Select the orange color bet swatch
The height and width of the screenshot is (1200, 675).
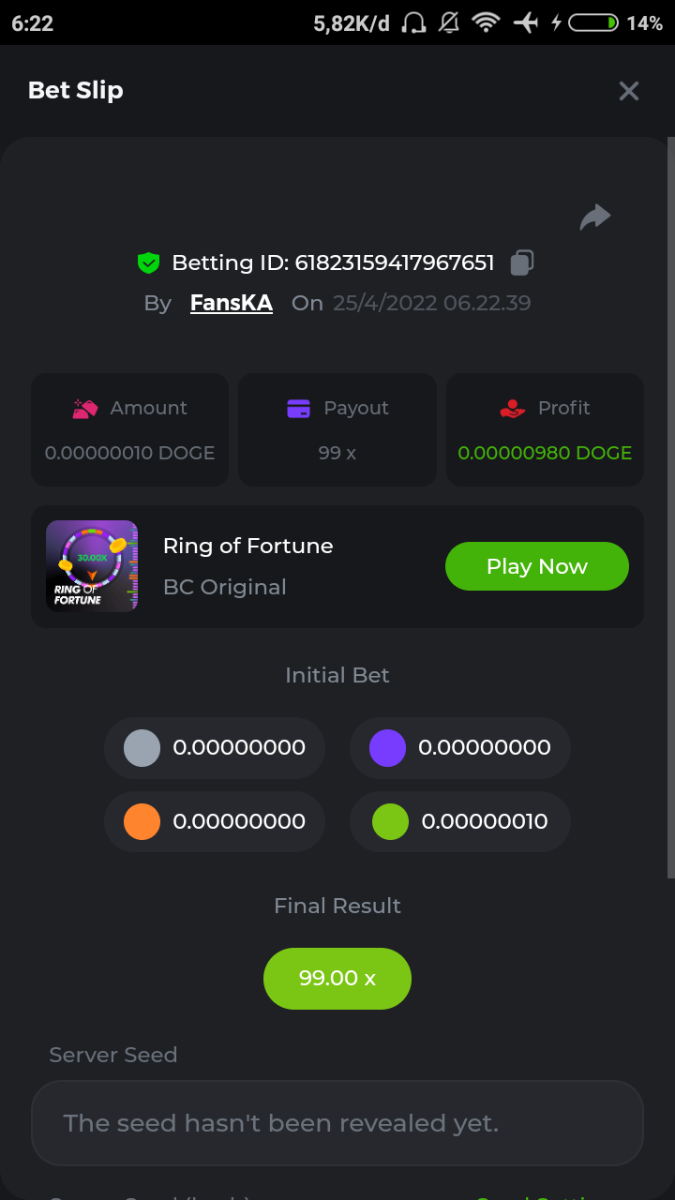click(142, 822)
